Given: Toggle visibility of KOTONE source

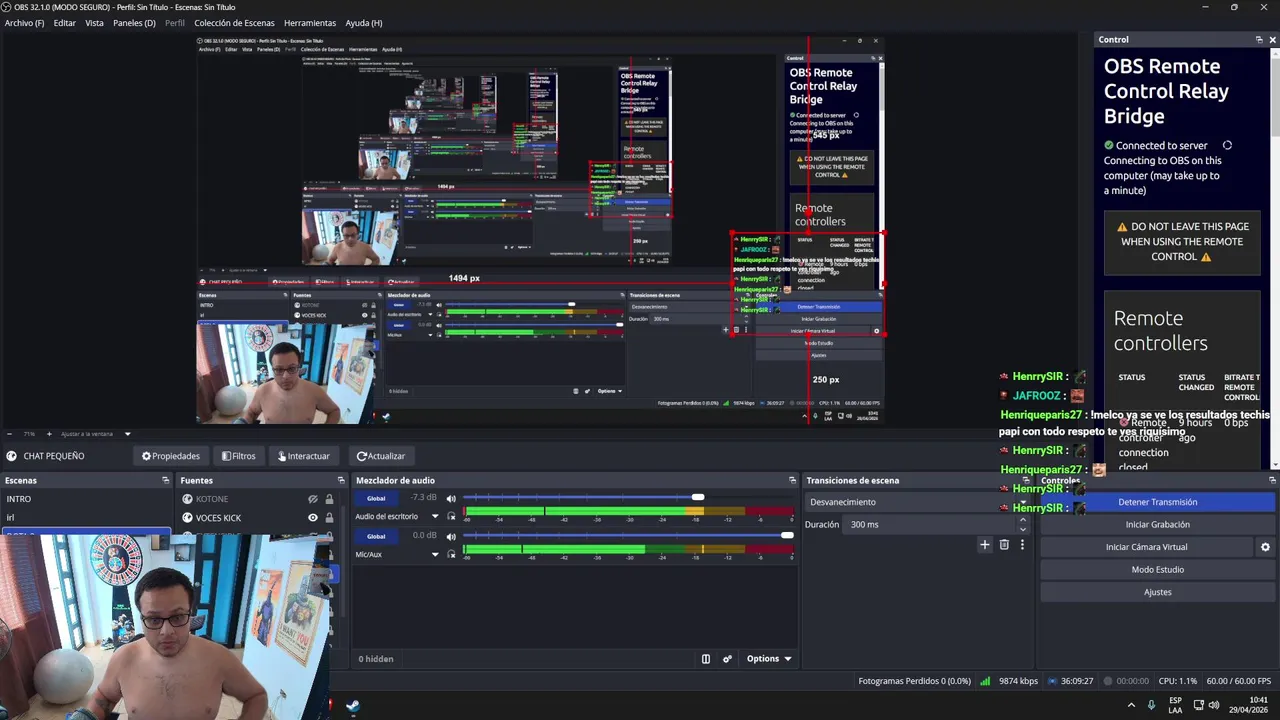Looking at the screenshot, I should [313, 499].
